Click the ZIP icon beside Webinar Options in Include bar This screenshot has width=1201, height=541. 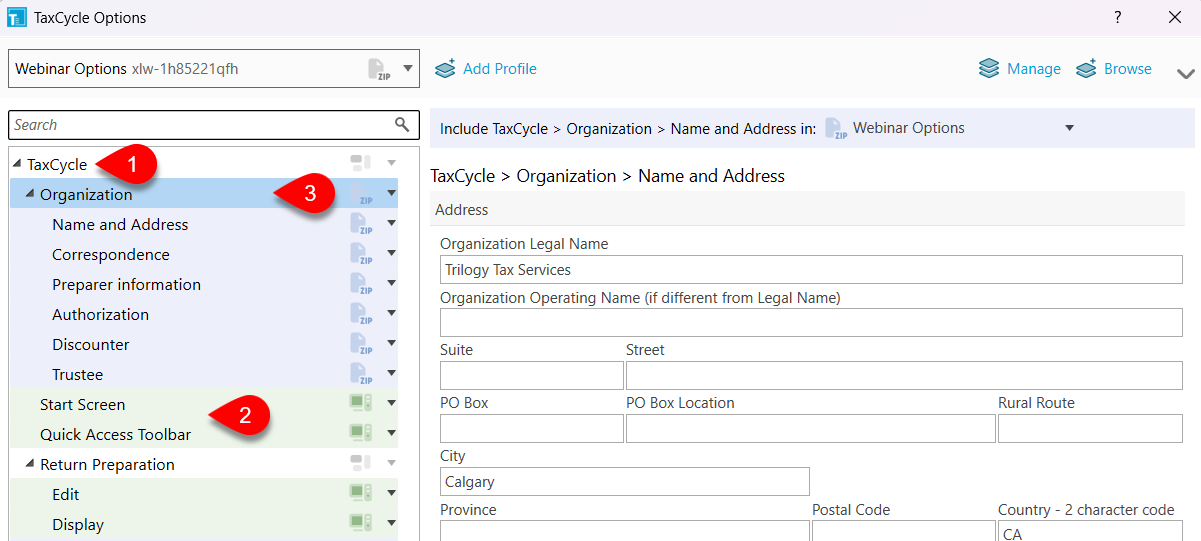pos(836,128)
